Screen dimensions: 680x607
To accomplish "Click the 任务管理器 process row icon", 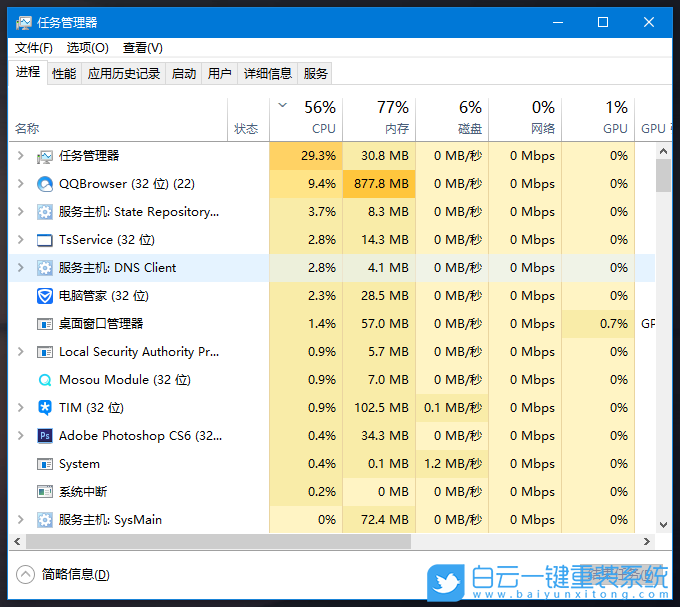I will pyautogui.click(x=45, y=156).
